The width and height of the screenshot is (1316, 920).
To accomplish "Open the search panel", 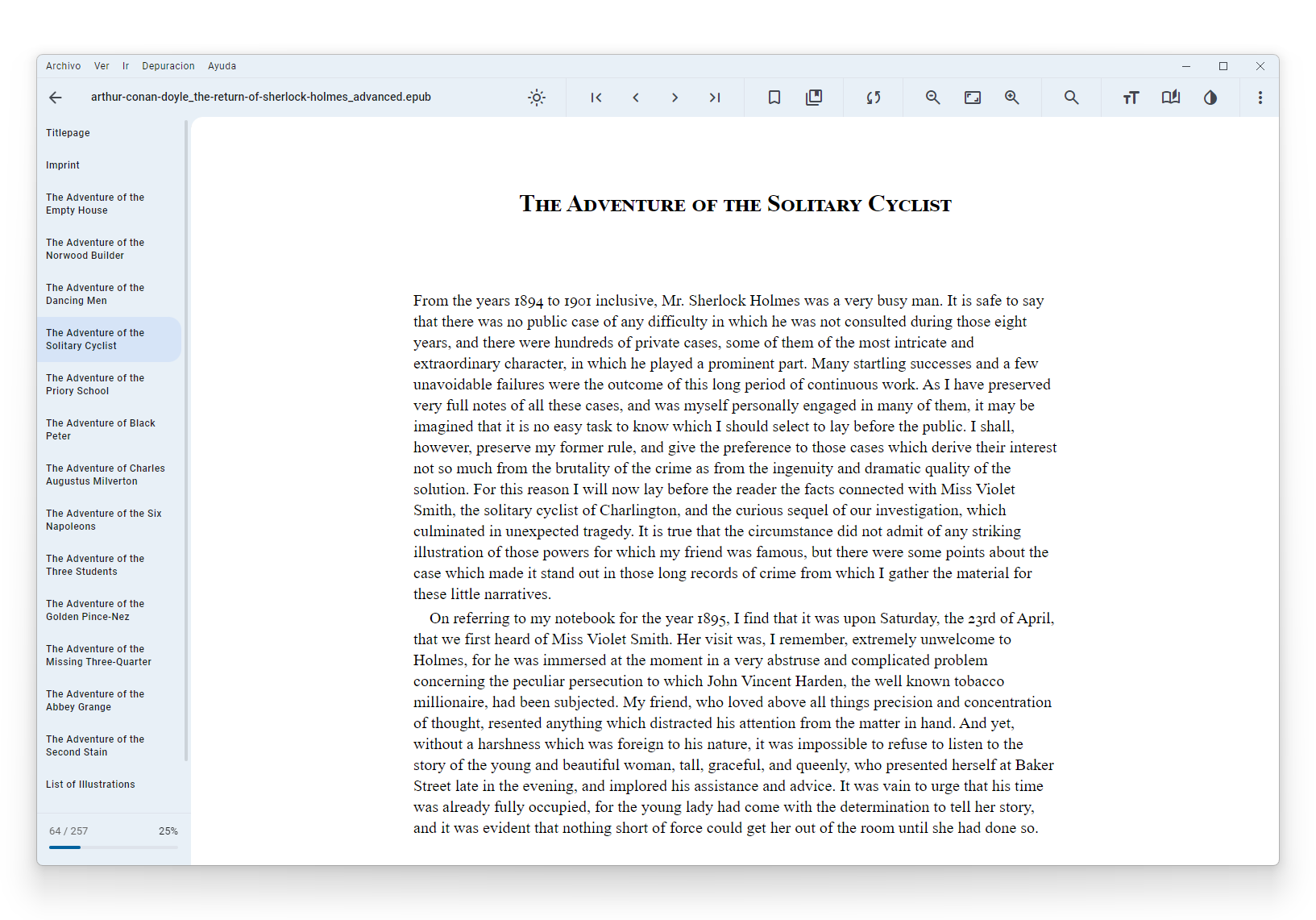I will pos(1071,97).
